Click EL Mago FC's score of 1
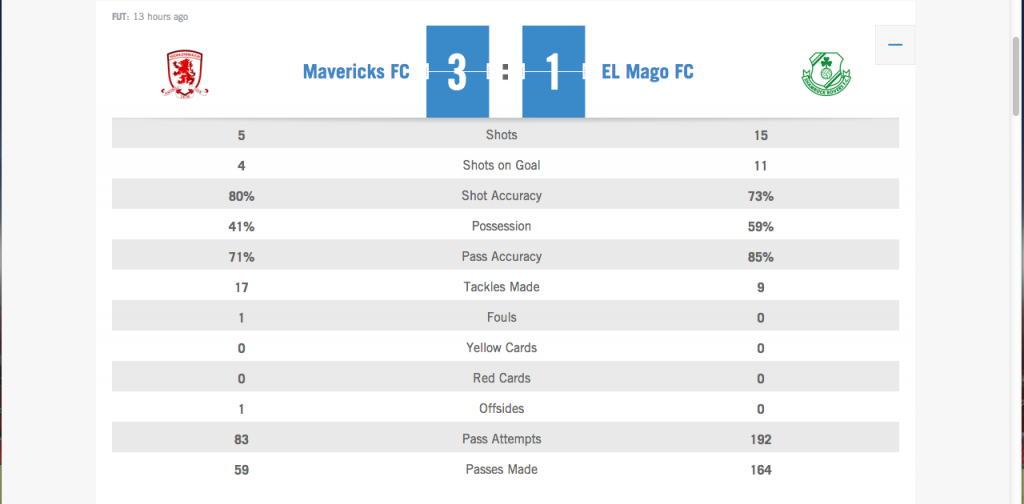 point(554,72)
